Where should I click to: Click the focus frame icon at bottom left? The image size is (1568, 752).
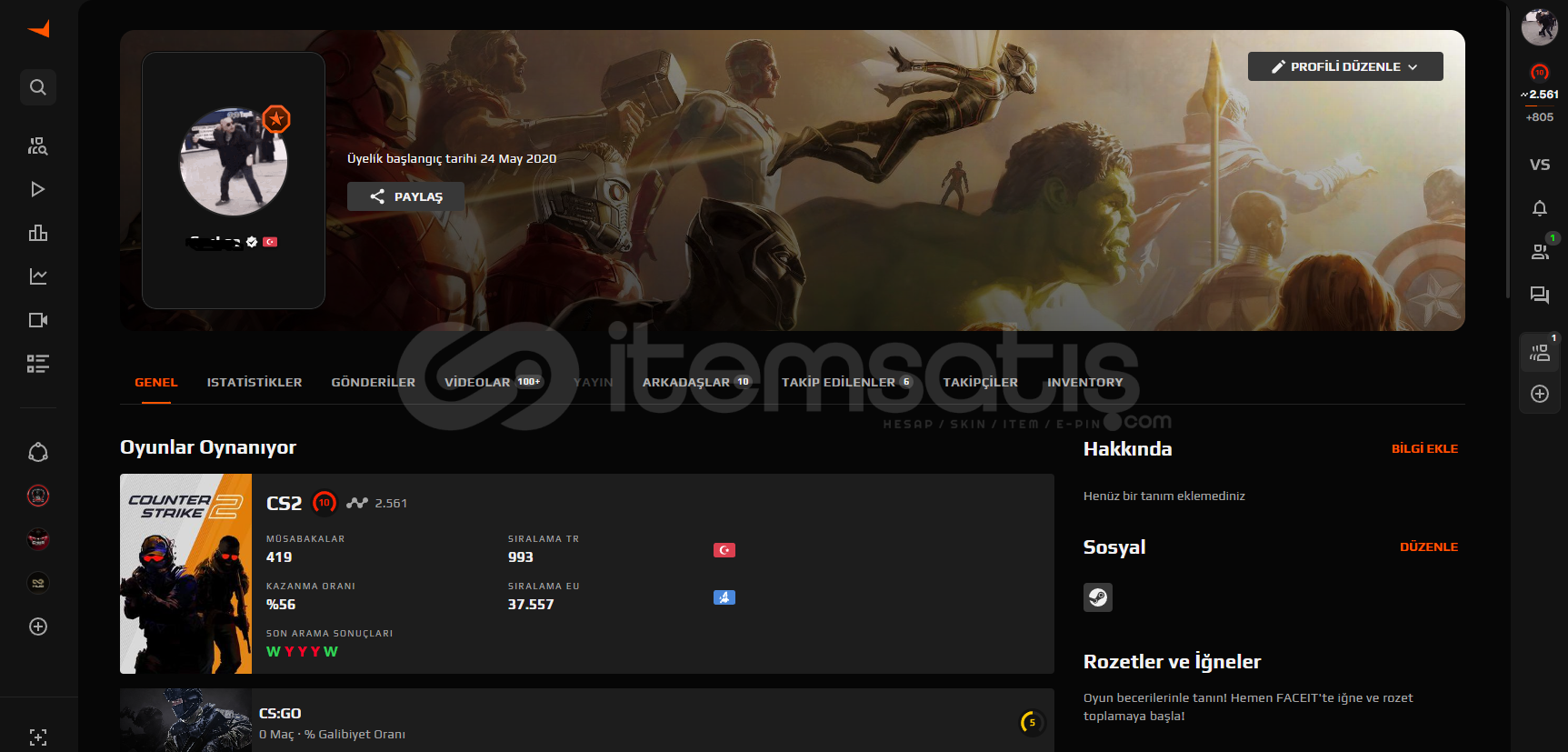click(38, 737)
